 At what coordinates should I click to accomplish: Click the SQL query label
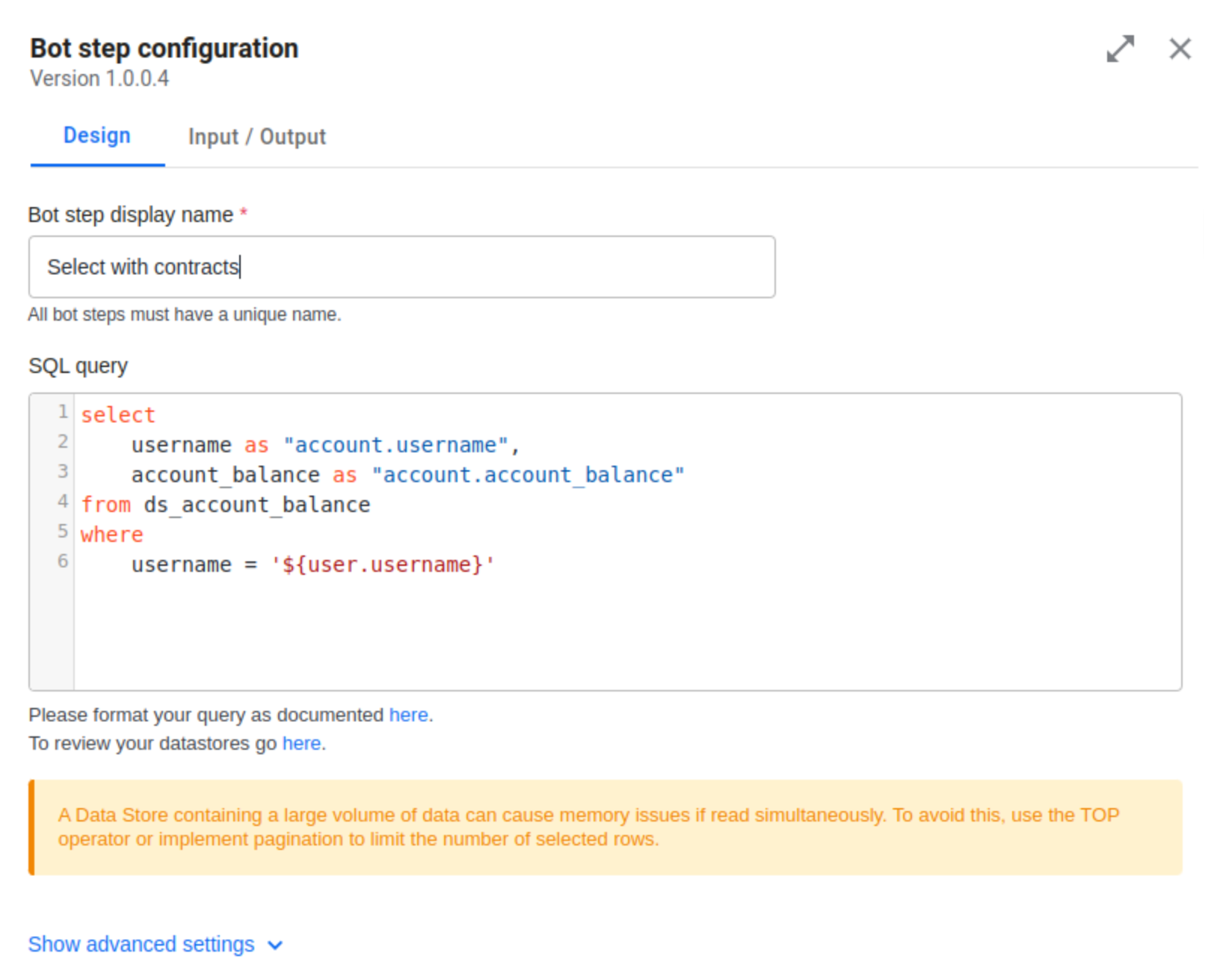(78, 366)
